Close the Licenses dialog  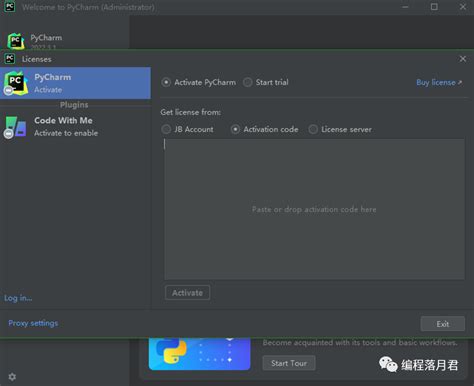coord(463,59)
